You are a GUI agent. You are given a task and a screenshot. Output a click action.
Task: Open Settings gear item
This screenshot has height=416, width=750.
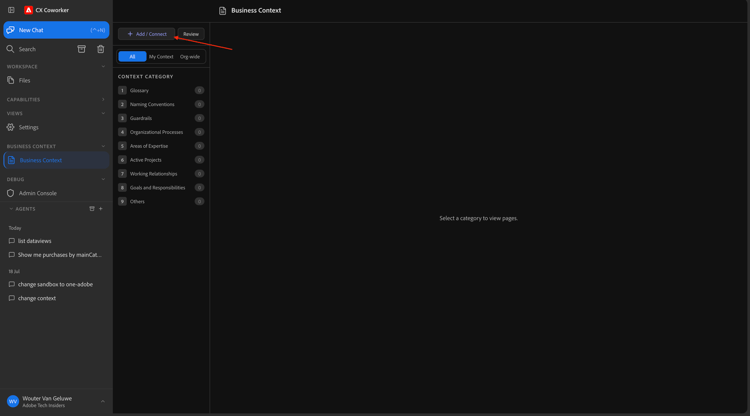click(56, 127)
